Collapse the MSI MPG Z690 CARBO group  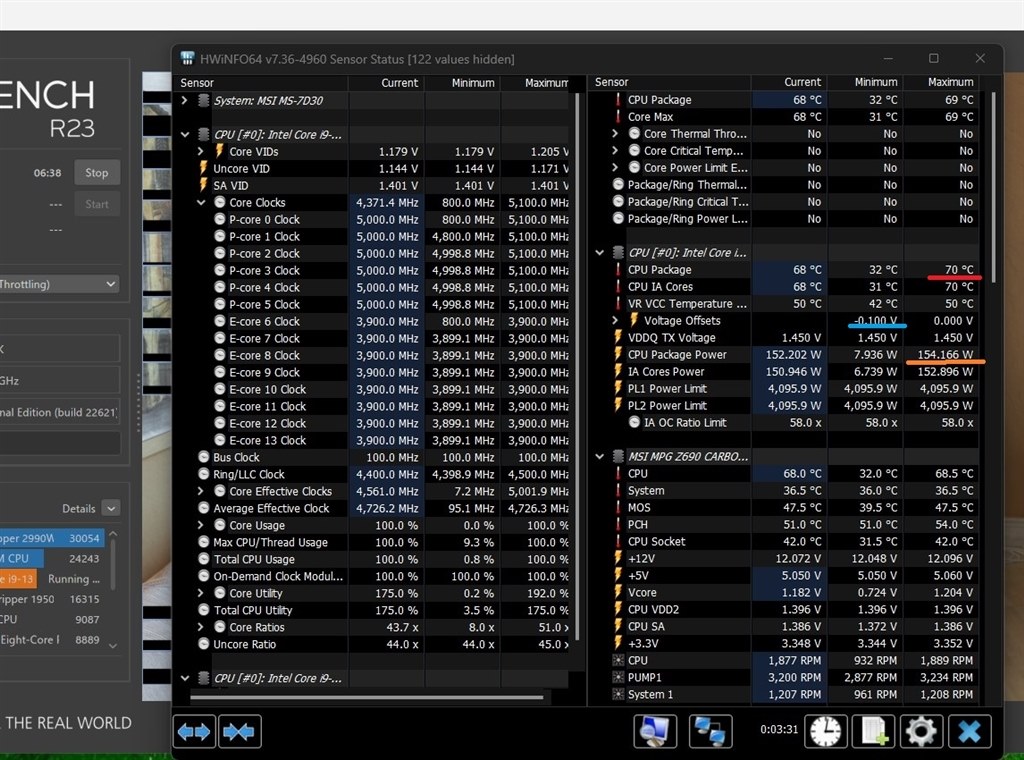coord(600,456)
